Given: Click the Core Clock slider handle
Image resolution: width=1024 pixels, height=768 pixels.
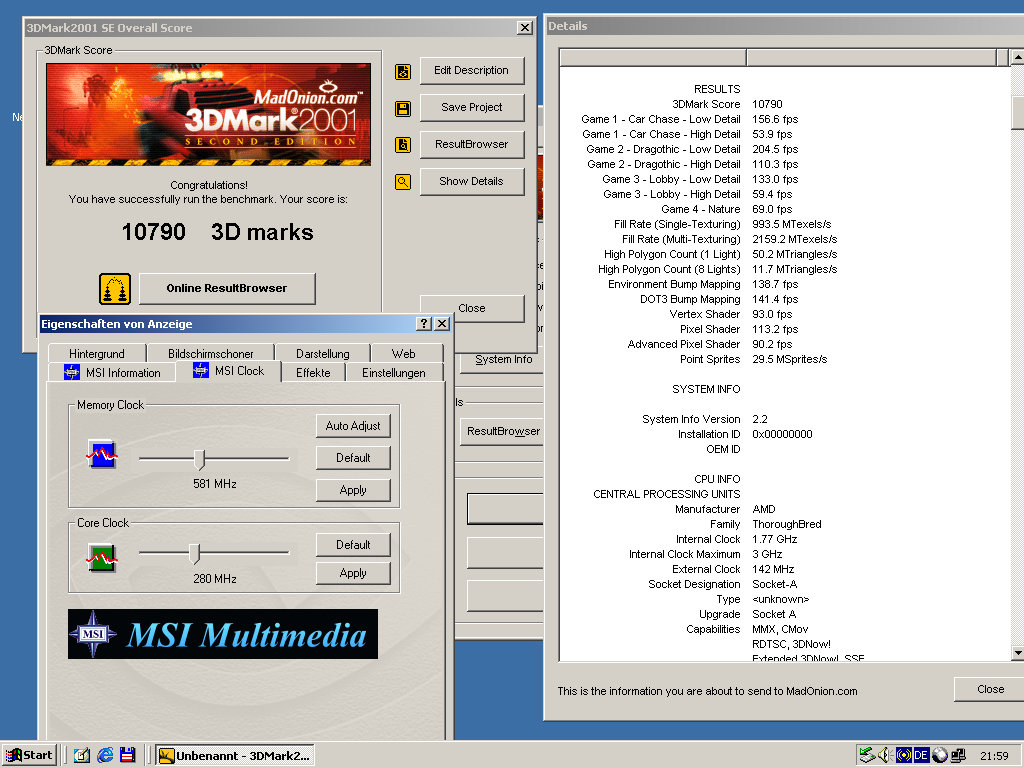Looking at the screenshot, I should click(195, 553).
